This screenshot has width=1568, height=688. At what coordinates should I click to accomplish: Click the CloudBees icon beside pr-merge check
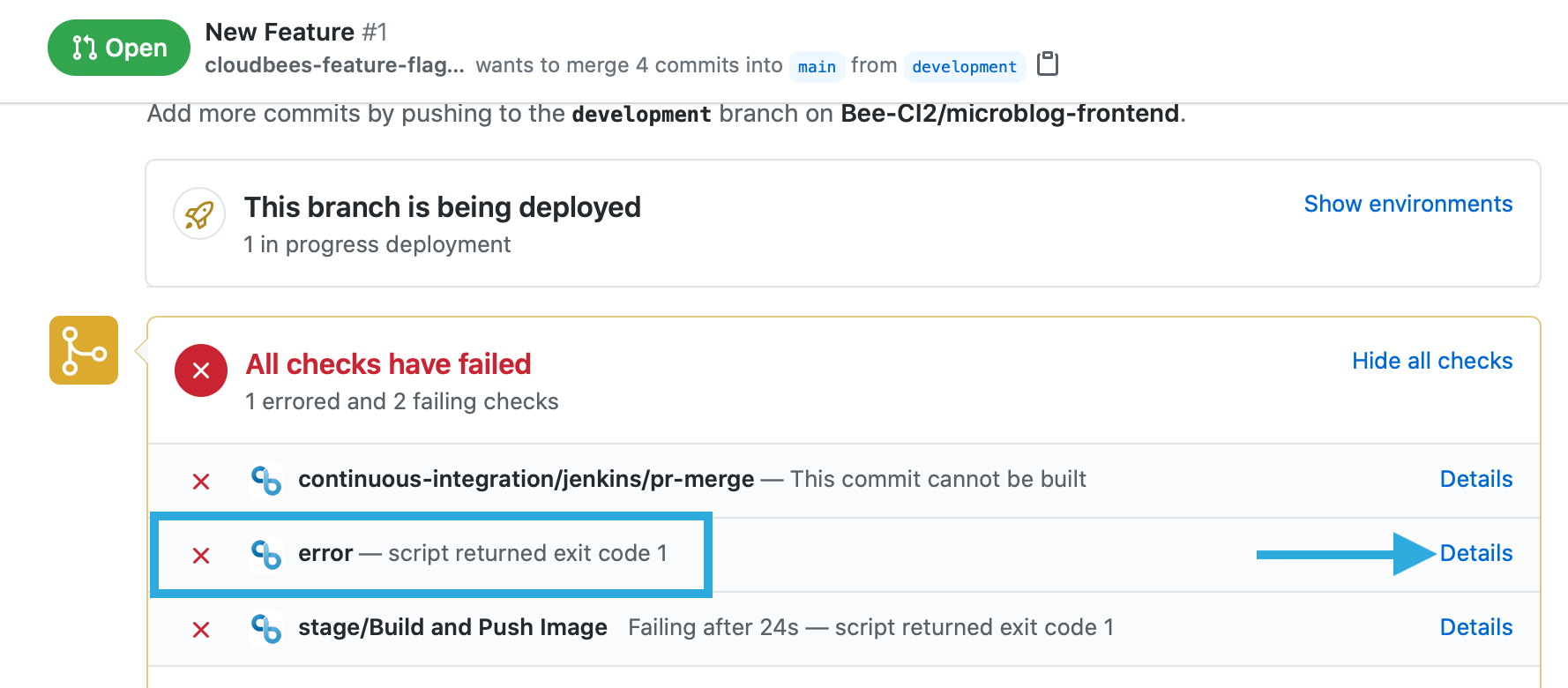pos(266,480)
